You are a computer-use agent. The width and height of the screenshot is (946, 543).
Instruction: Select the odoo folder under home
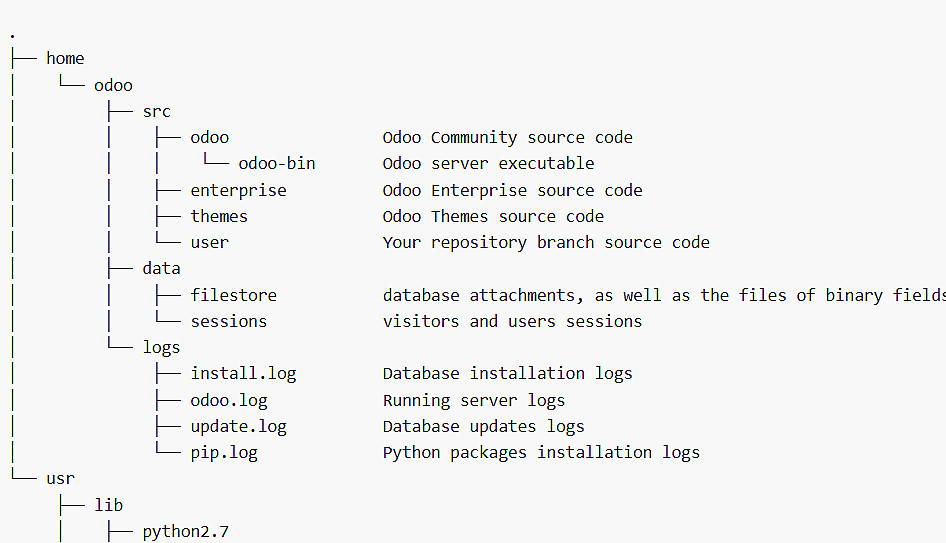point(113,85)
